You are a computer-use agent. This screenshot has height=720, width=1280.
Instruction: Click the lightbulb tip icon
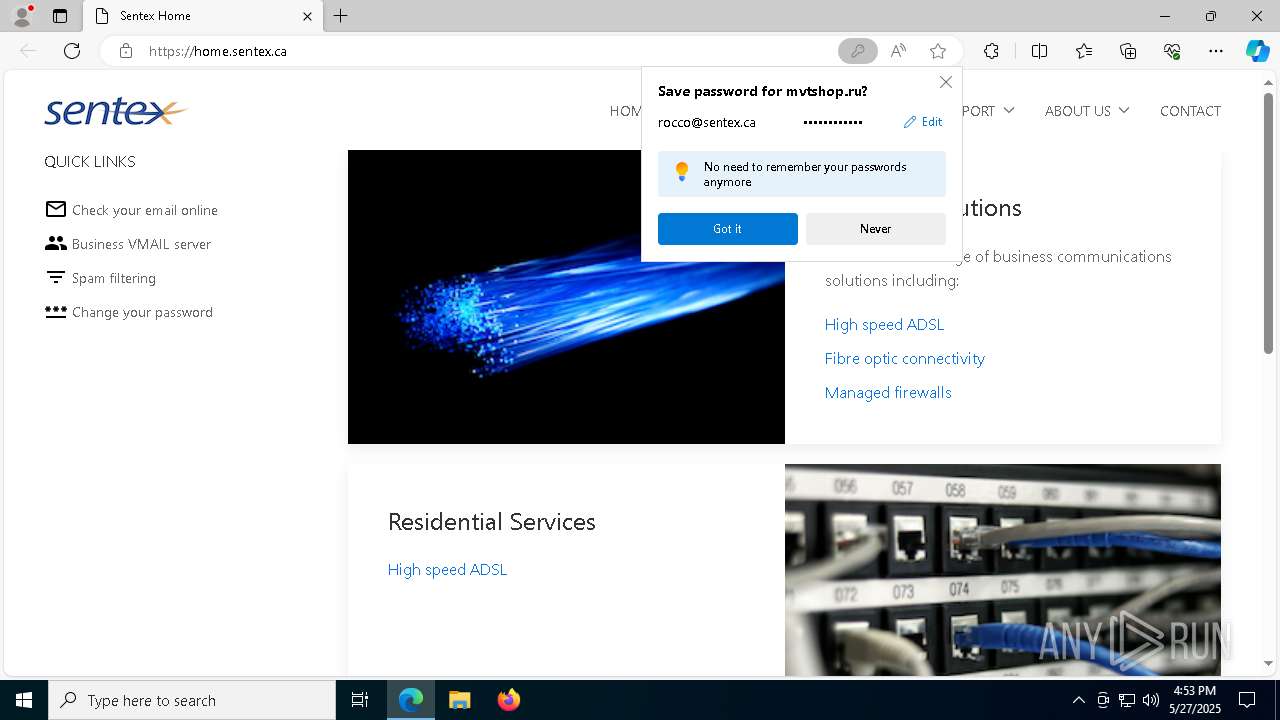tap(682, 171)
